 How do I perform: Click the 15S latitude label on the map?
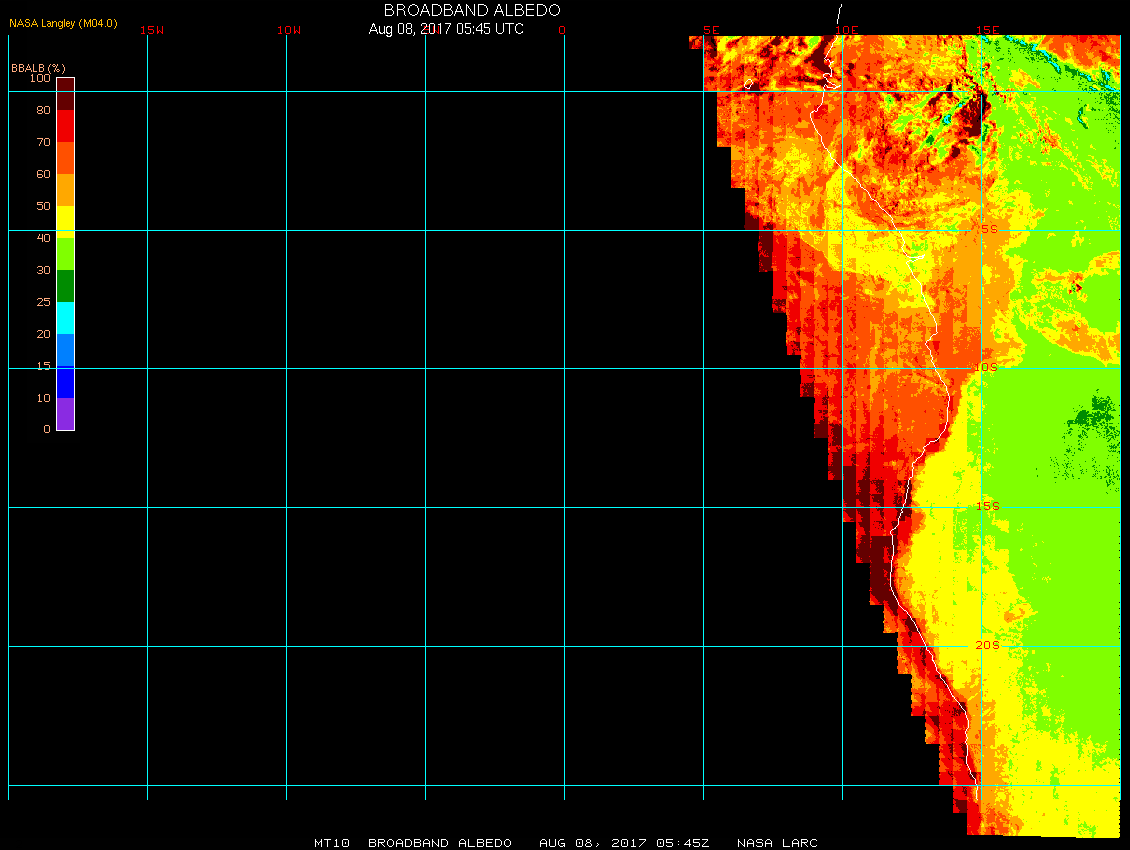987,507
